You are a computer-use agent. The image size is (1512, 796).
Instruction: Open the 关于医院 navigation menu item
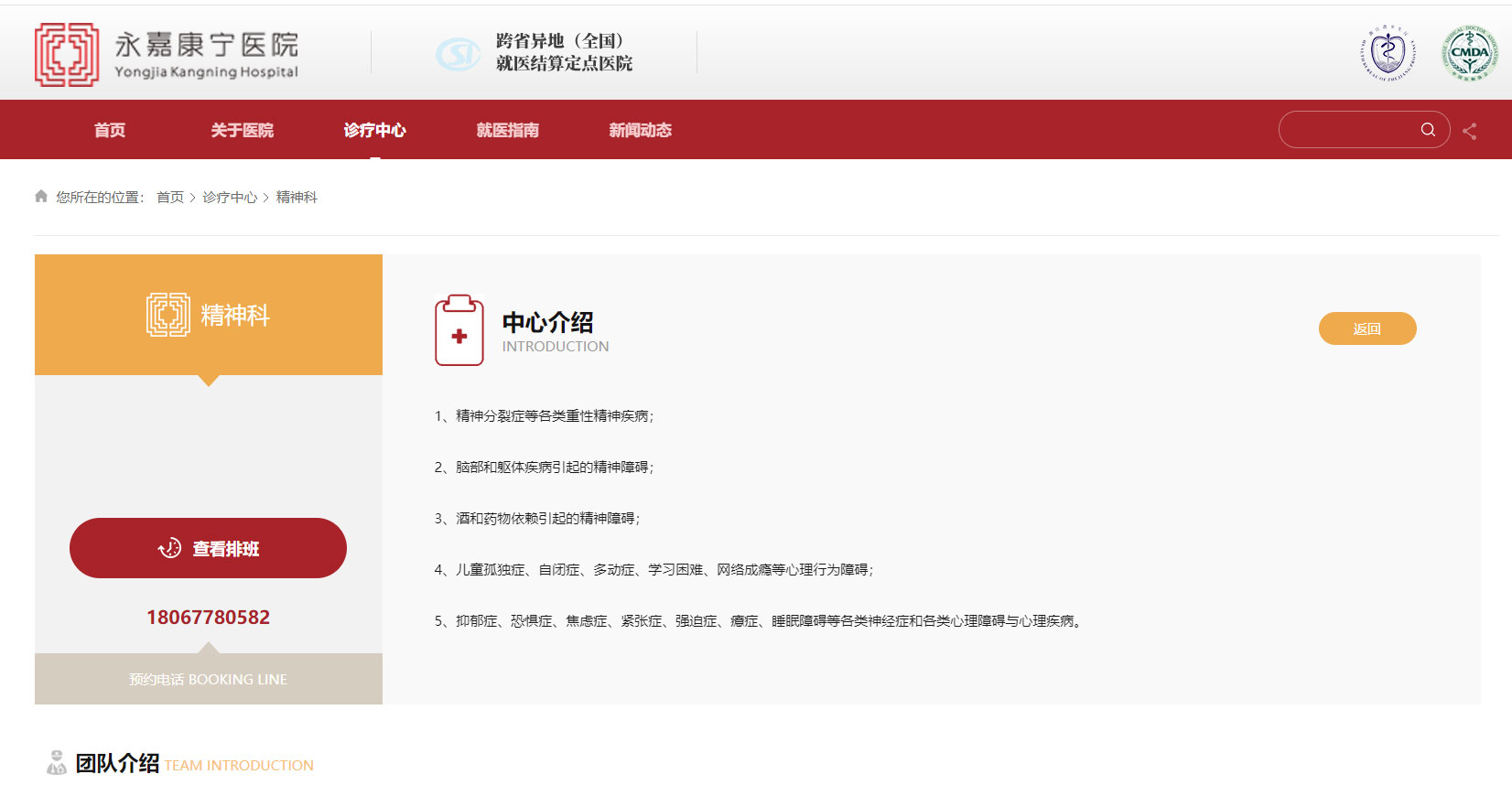(243, 130)
